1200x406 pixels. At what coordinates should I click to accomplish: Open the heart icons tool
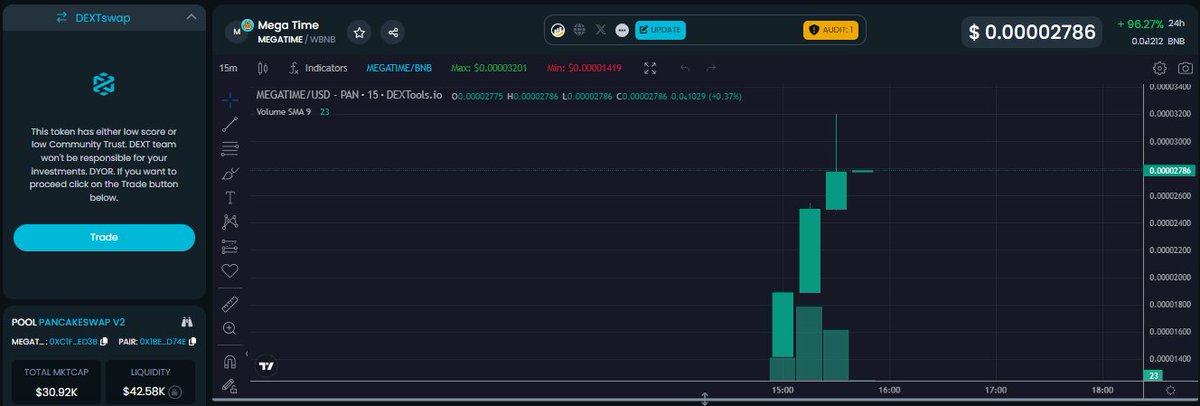tap(230, 270)
